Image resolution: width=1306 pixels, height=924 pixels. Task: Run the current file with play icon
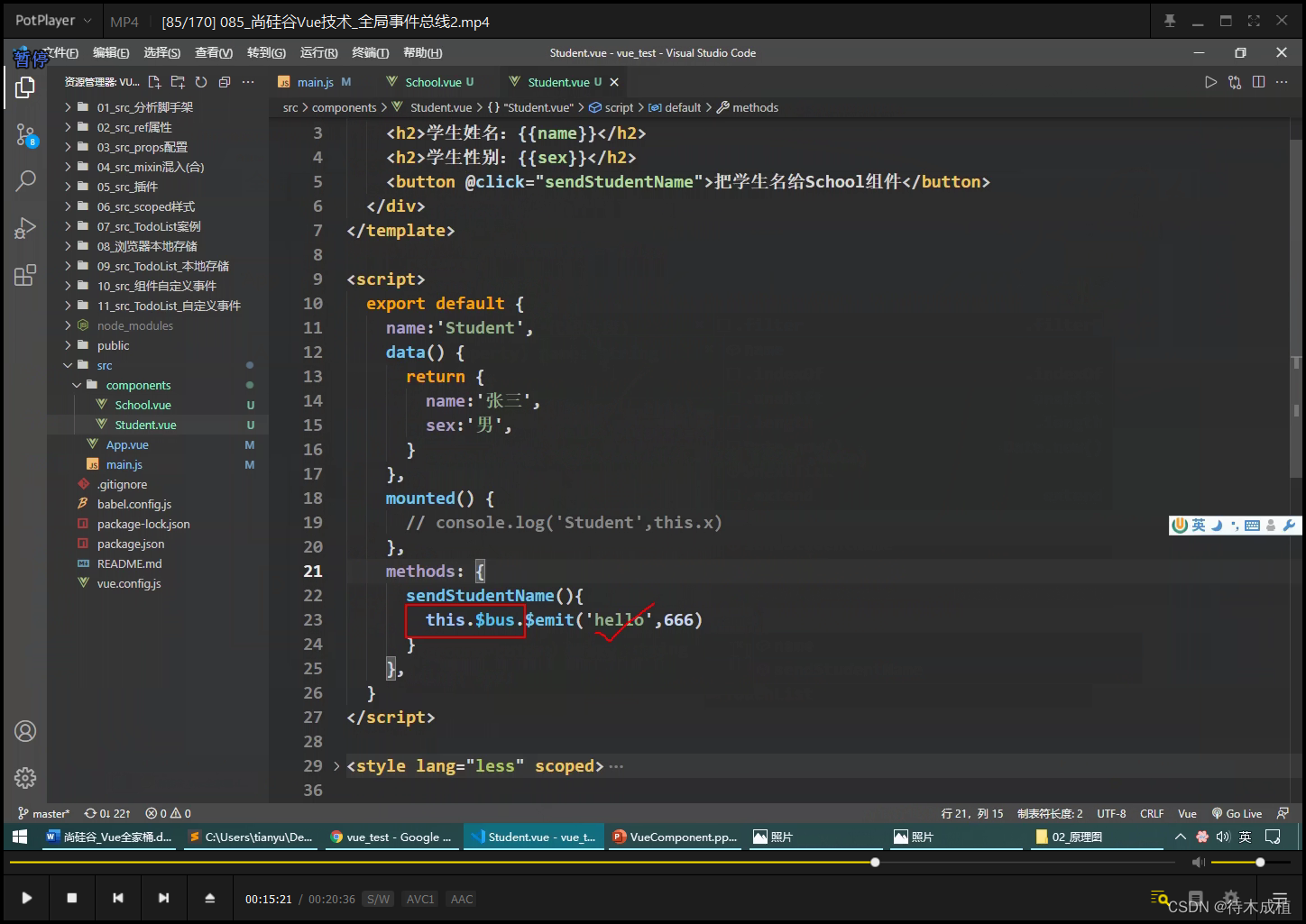tap(1211, 82)
